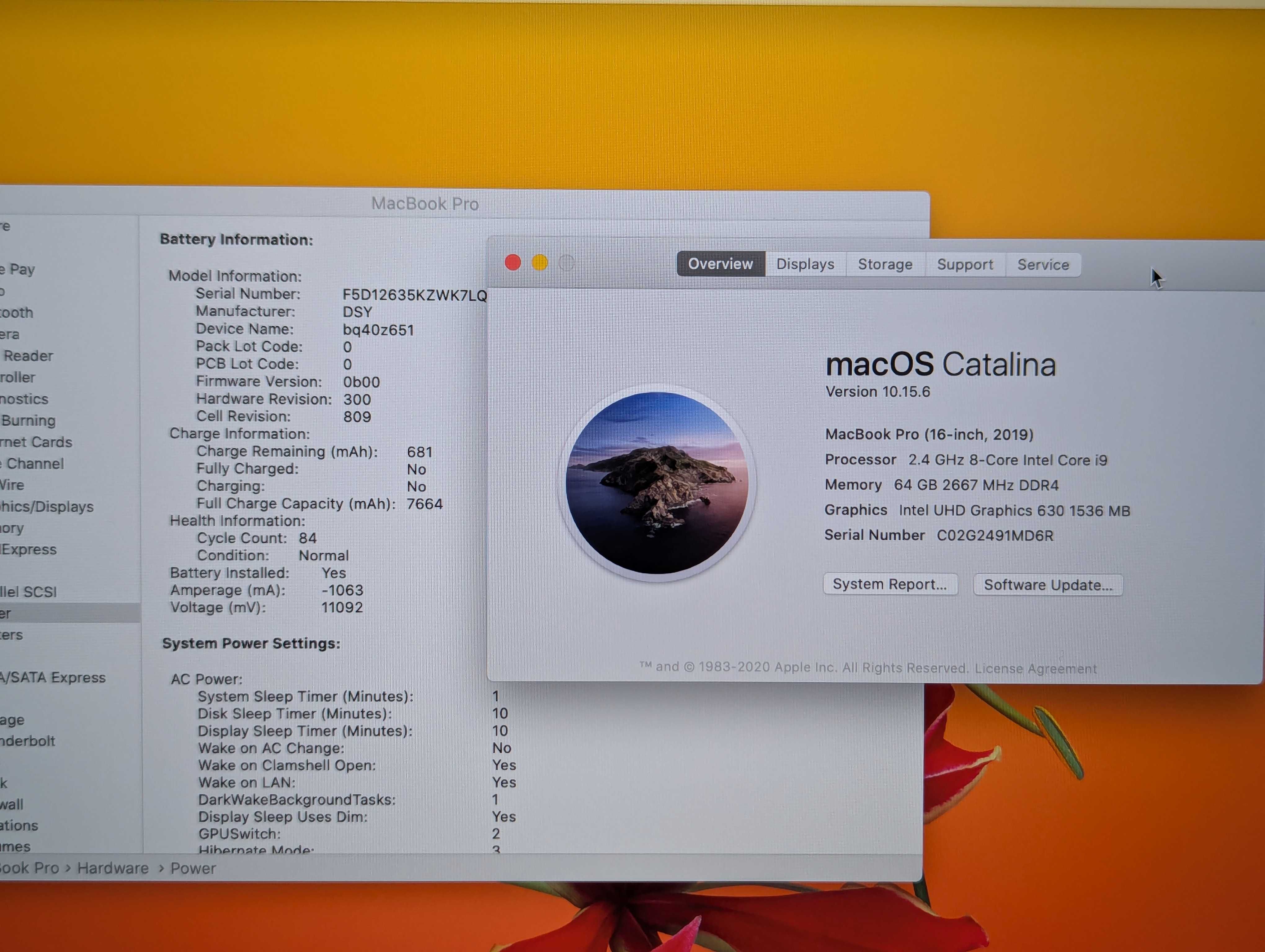Click the MacBook Pro (16-inch, 2019) text
1265x952 pixels.
(x=929, y=434)
